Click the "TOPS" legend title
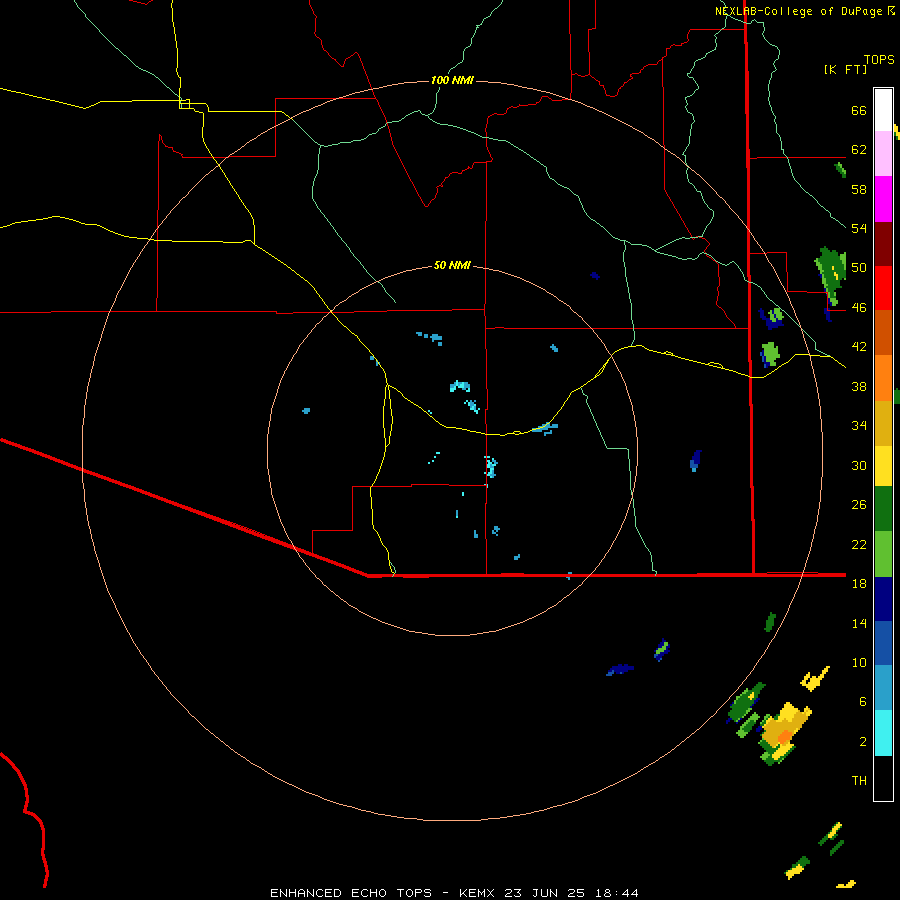The image size is (900, 900). tap(879, 59)
